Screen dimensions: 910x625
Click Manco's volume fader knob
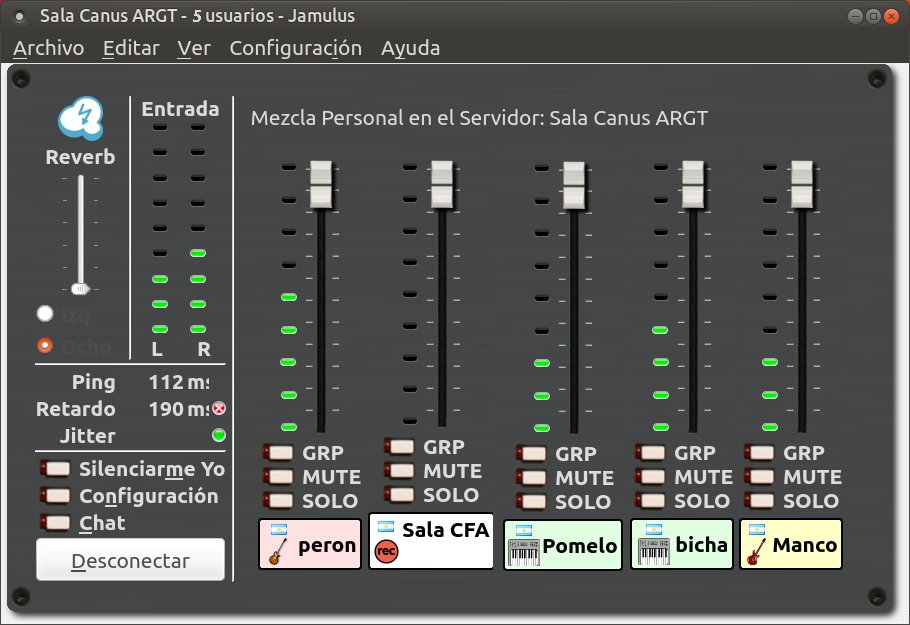[x=802, y=185]
